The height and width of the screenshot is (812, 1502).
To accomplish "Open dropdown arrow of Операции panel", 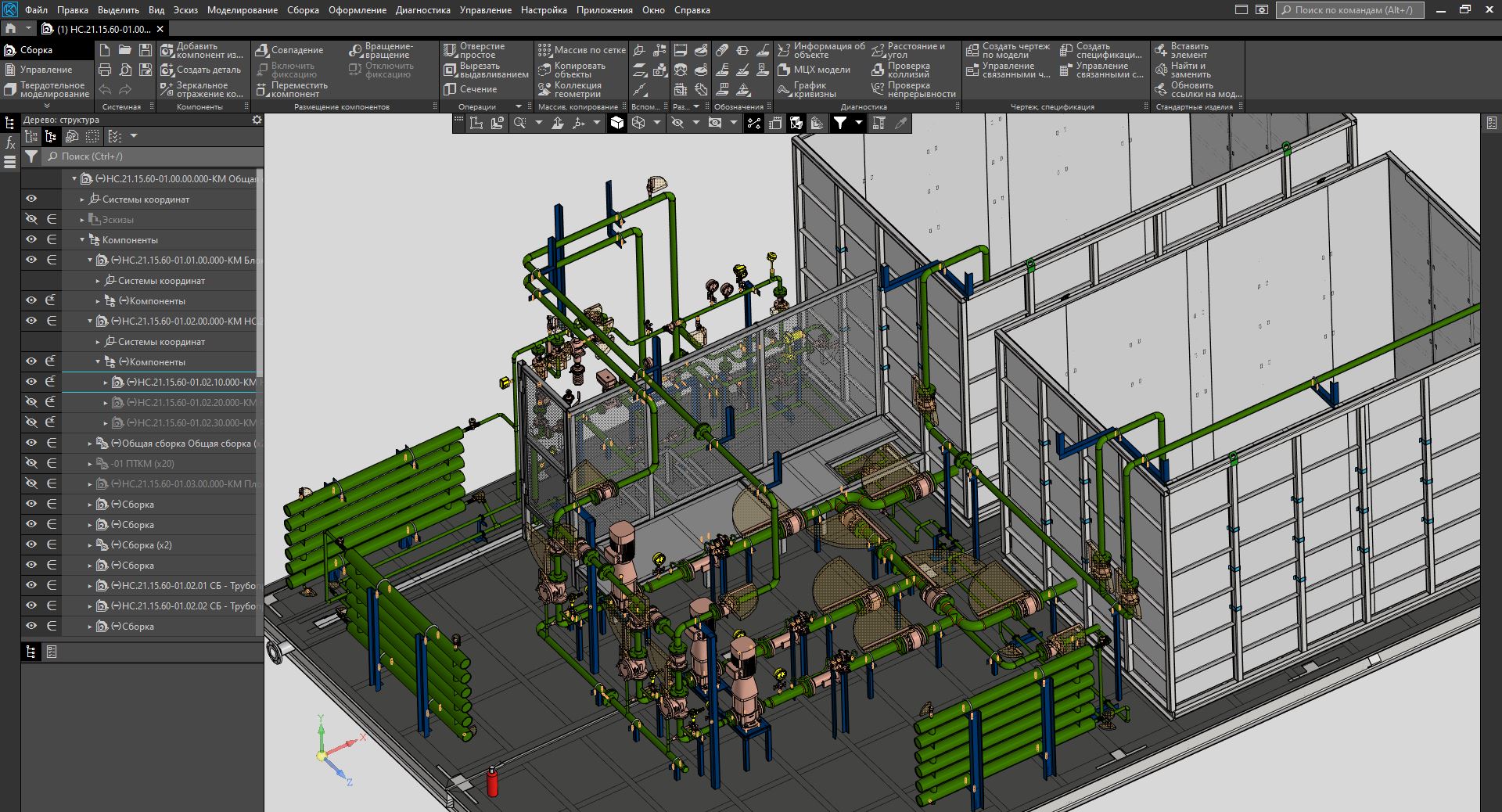I will coord(518,106).
